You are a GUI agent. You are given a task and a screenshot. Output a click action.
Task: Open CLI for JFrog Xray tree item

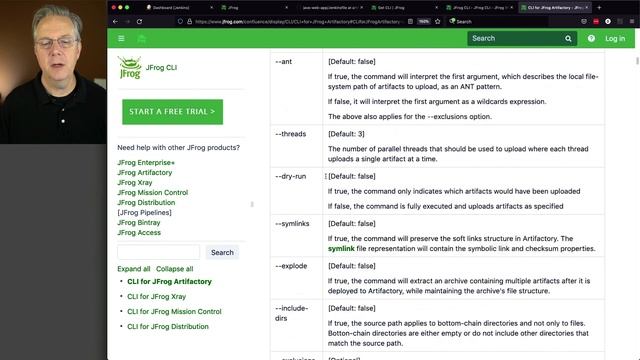156,297
